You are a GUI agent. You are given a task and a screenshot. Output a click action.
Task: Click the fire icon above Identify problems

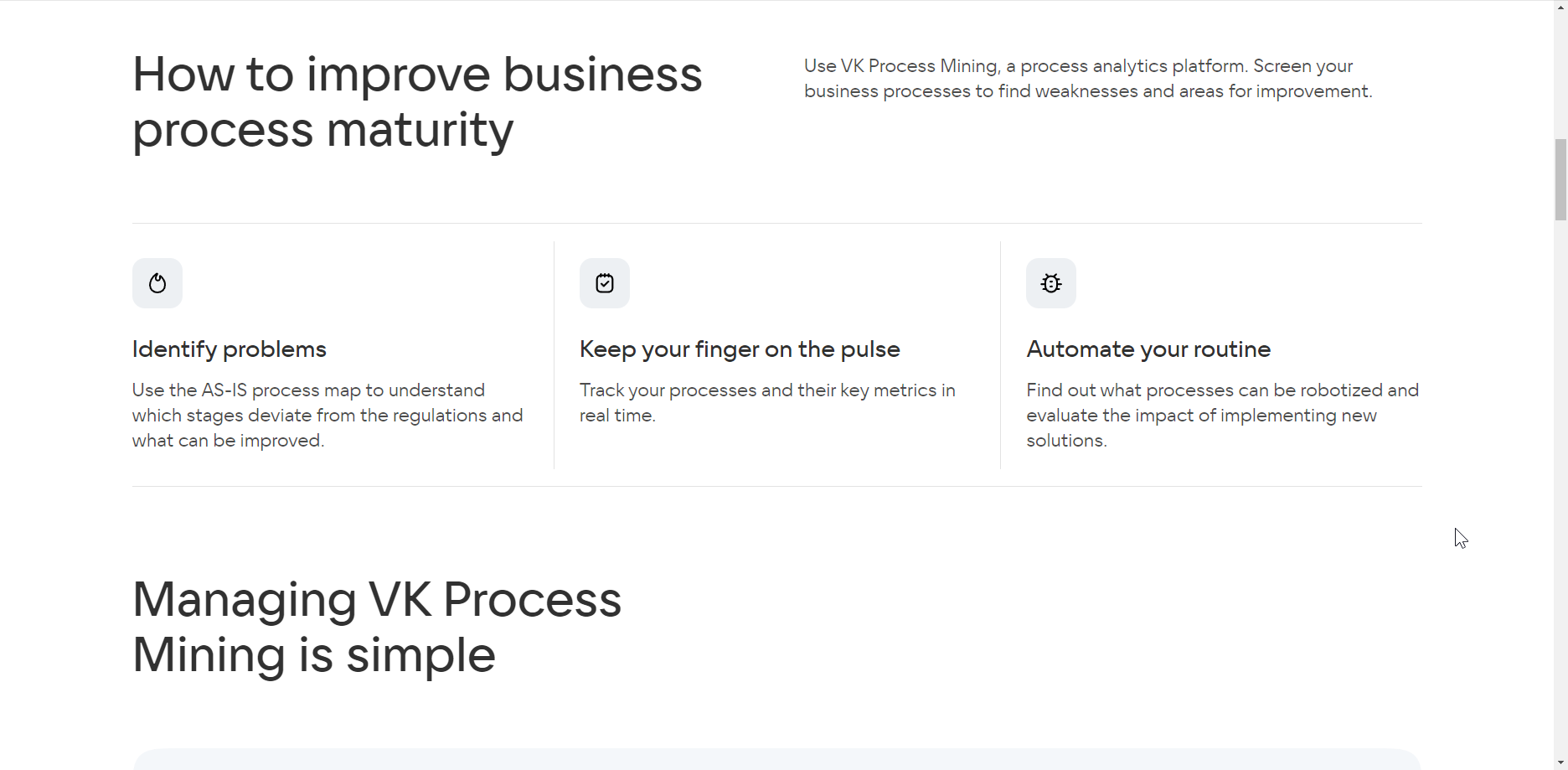pyautogui.click(x=157, y=283)
